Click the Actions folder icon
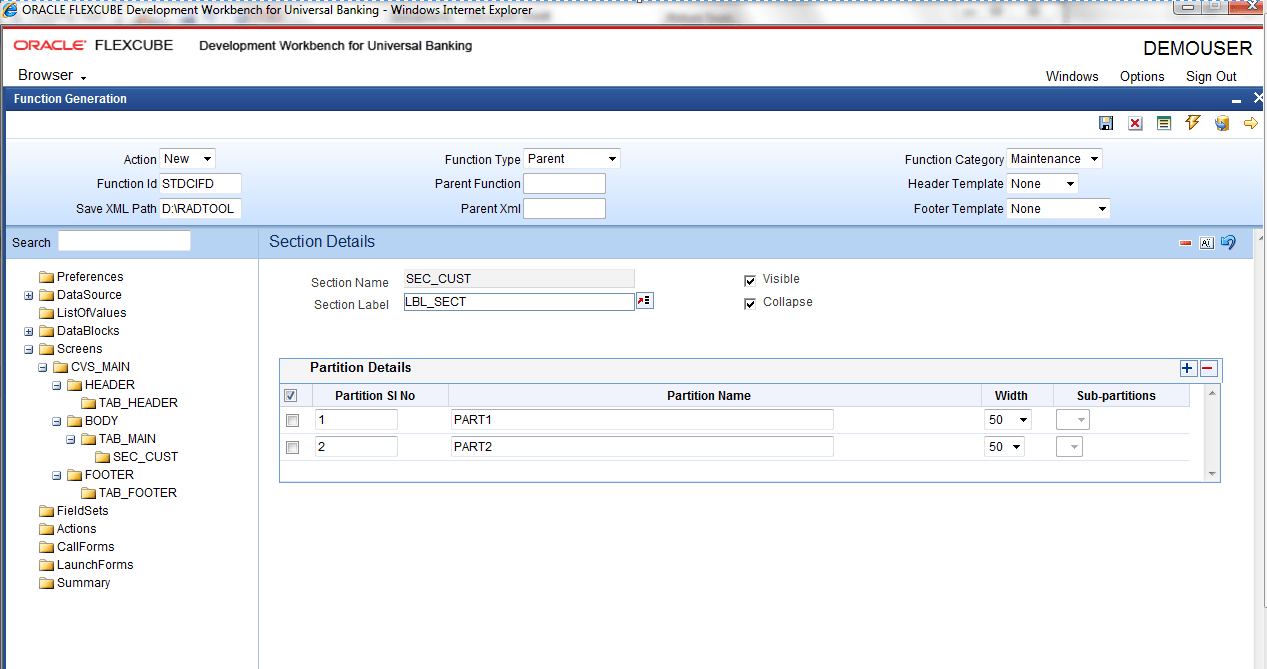Screen dimensions: 1267x669 46,529
